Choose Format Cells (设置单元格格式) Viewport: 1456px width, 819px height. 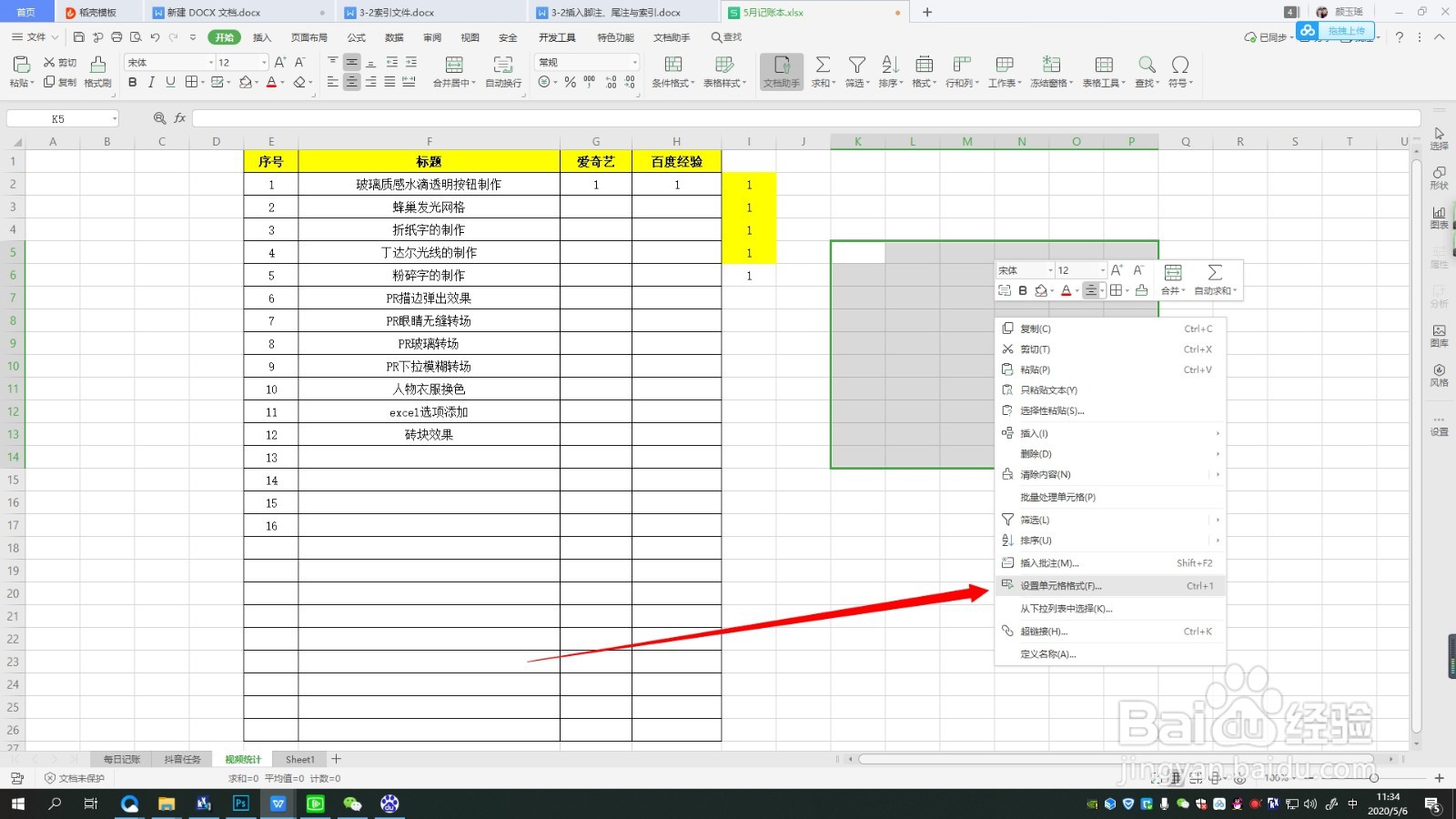pyautogui.click(x=1110, y=586)
